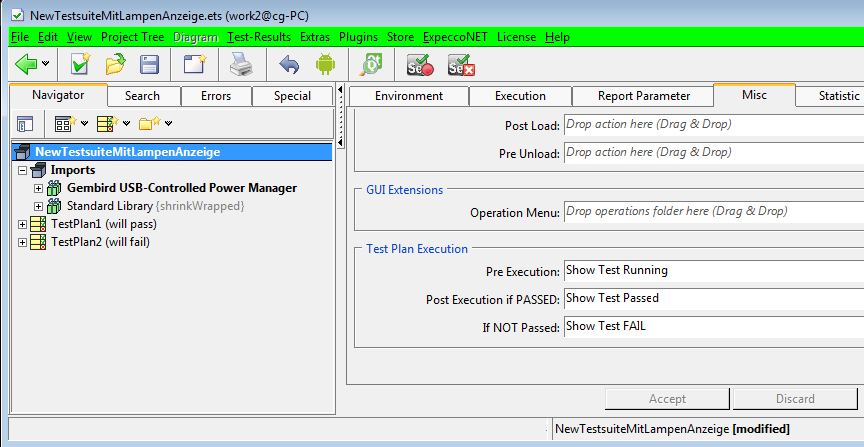Click the Pre Execution action field
This screenshot has width=864, height=447.
(x=712, y=270)
